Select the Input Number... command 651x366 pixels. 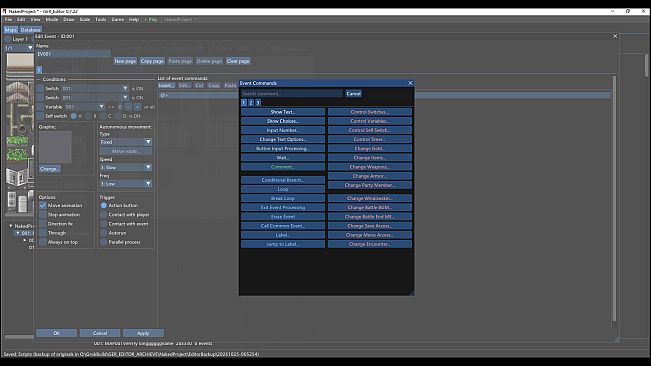tap(283, 130)
